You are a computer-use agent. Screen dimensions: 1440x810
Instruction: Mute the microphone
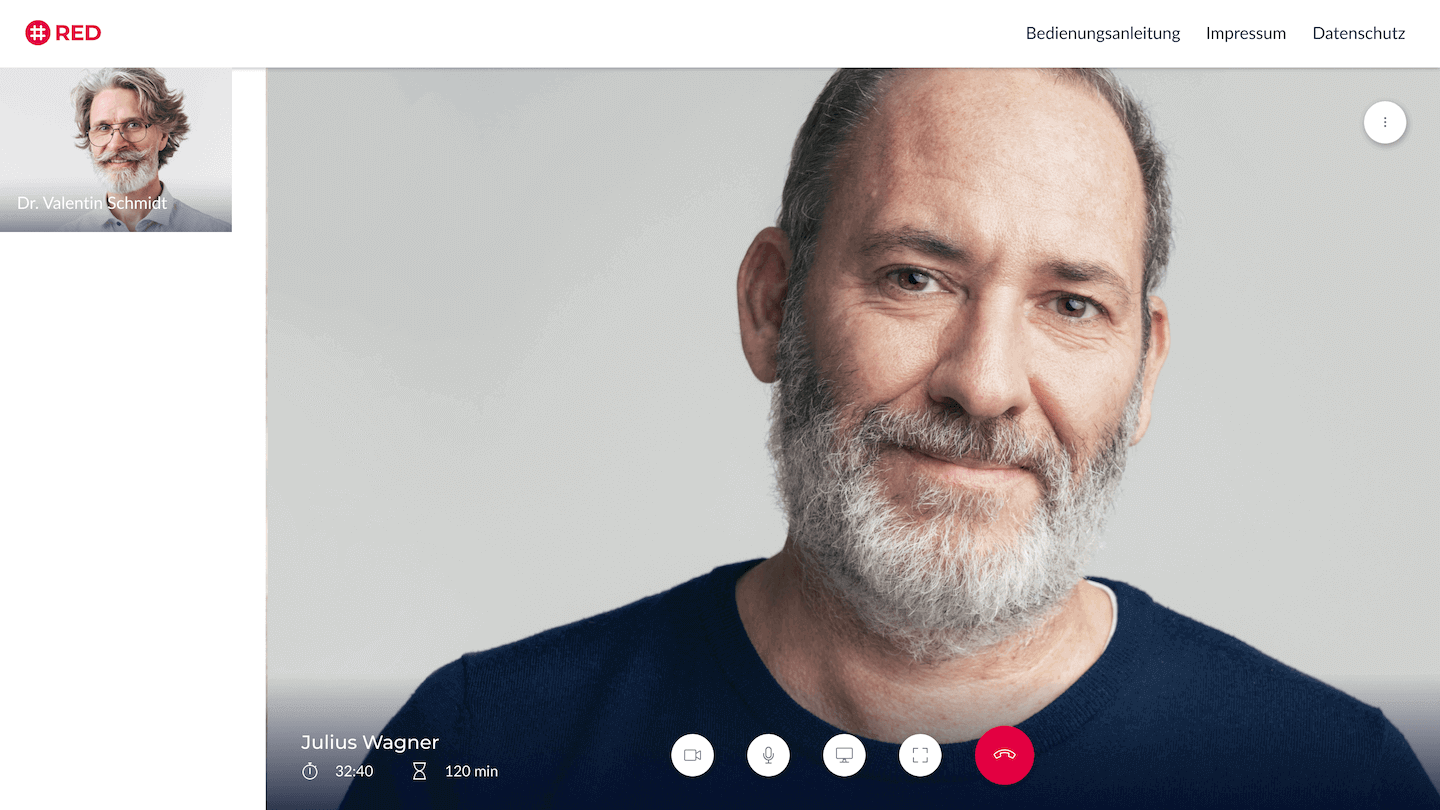coord(768,755)
